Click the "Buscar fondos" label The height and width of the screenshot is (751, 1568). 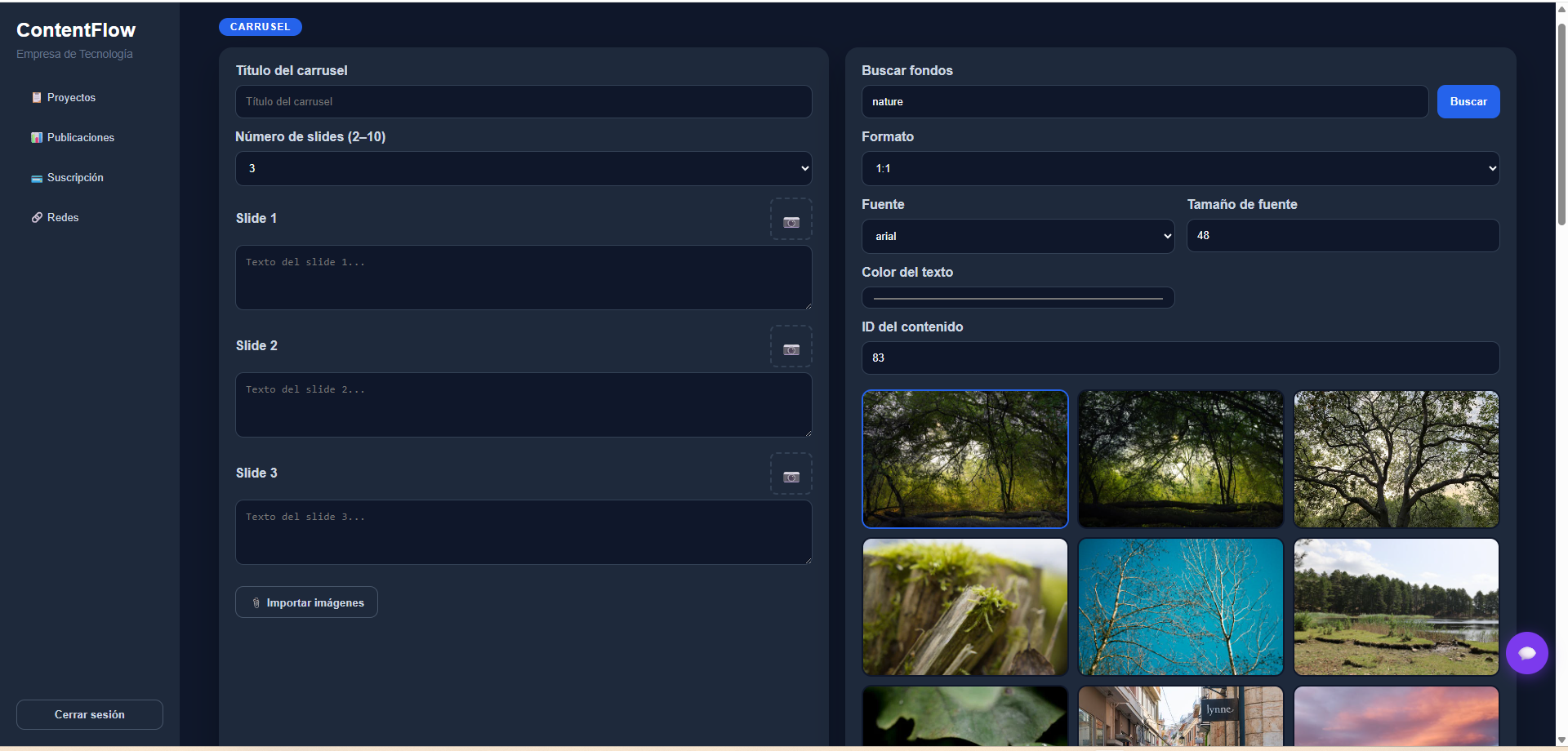(x=907, y=70)
